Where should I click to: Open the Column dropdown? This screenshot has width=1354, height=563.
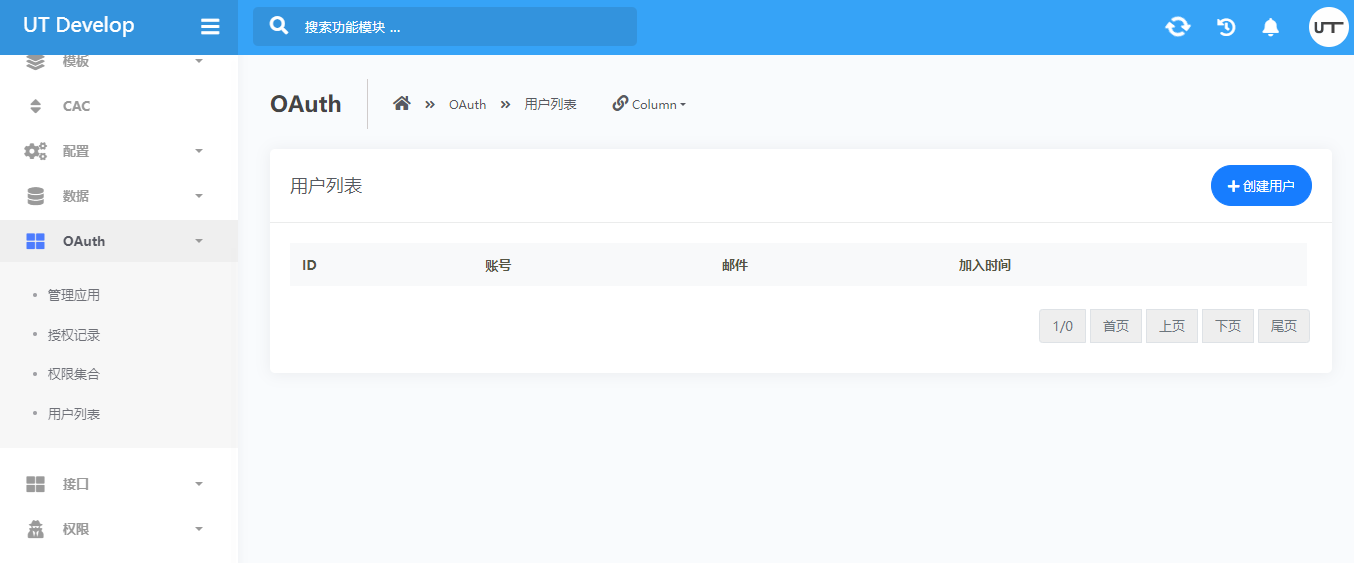point(649,104)
